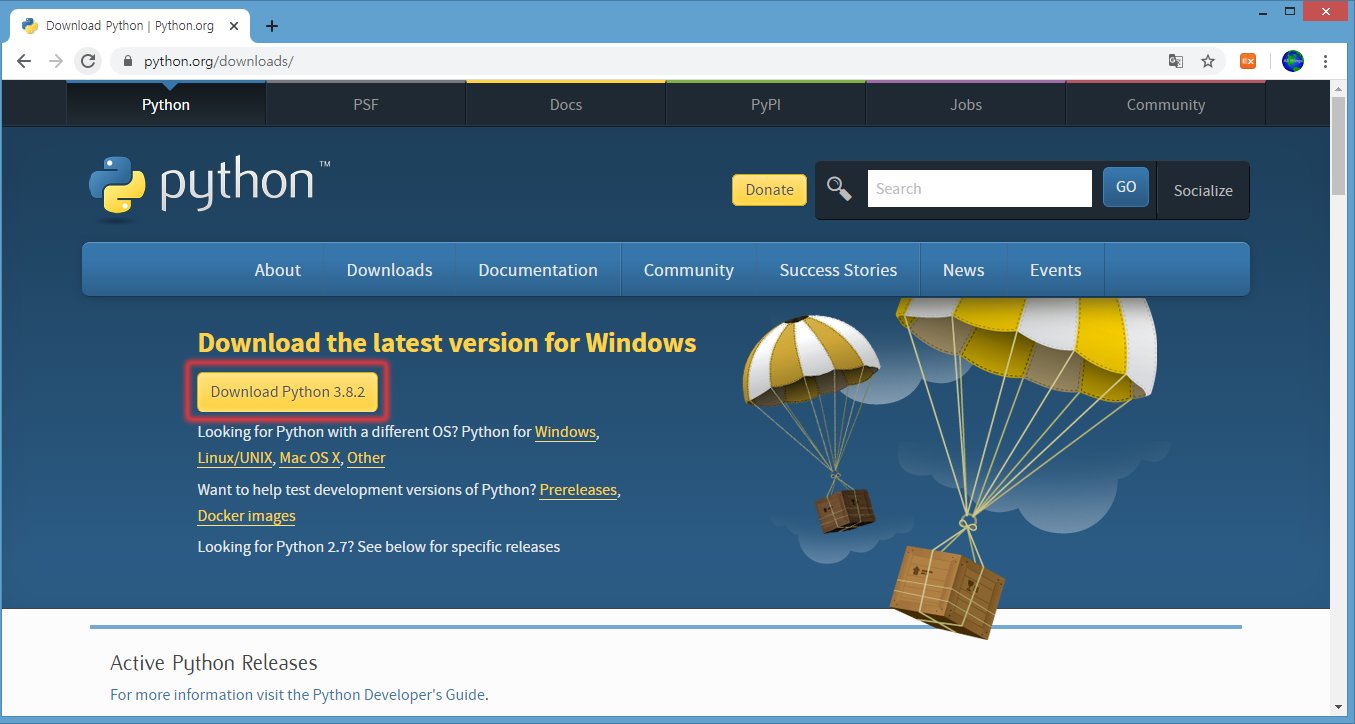Click the 'Download the latest version for Windows' heading

point(447,343)
